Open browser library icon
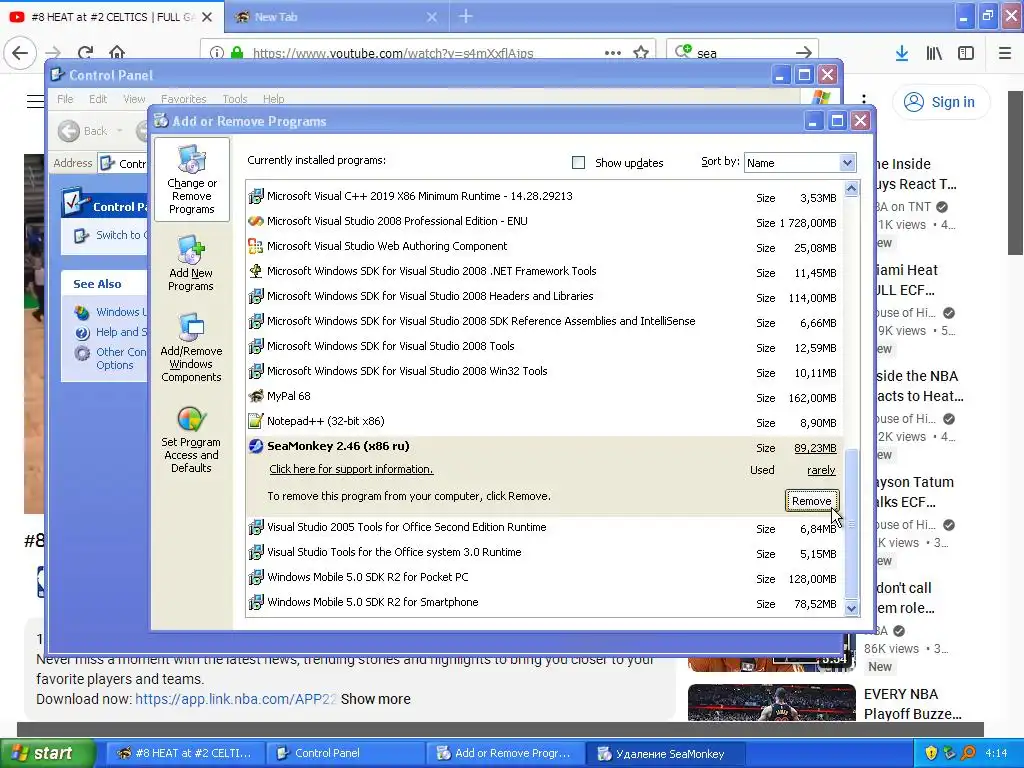This screenshot has height=768, width=1024. [x=934, y=53]
